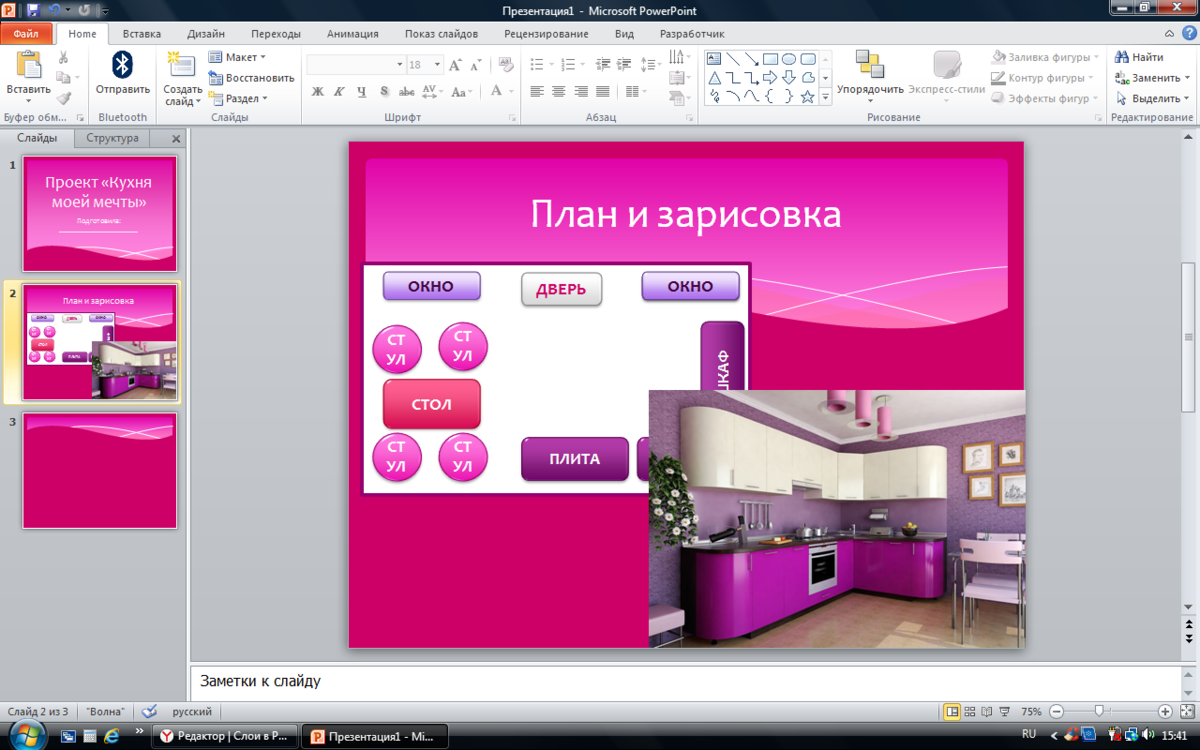Click the spell check icon in status bar

coord(150,711)
